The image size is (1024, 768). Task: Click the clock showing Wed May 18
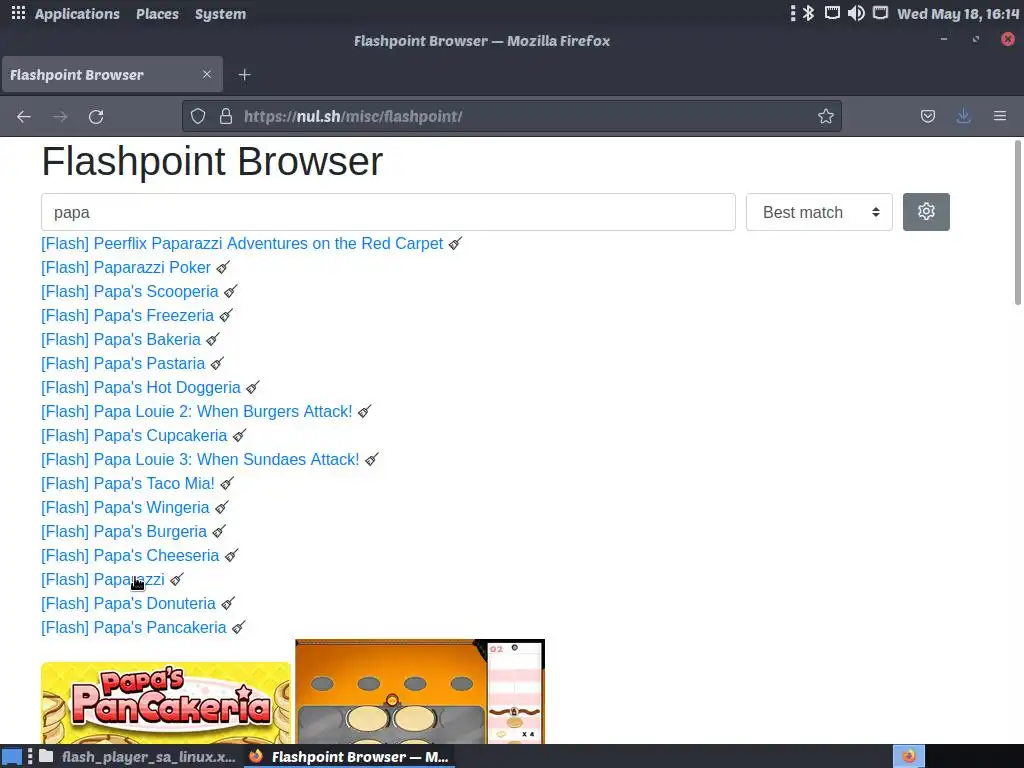958,14
